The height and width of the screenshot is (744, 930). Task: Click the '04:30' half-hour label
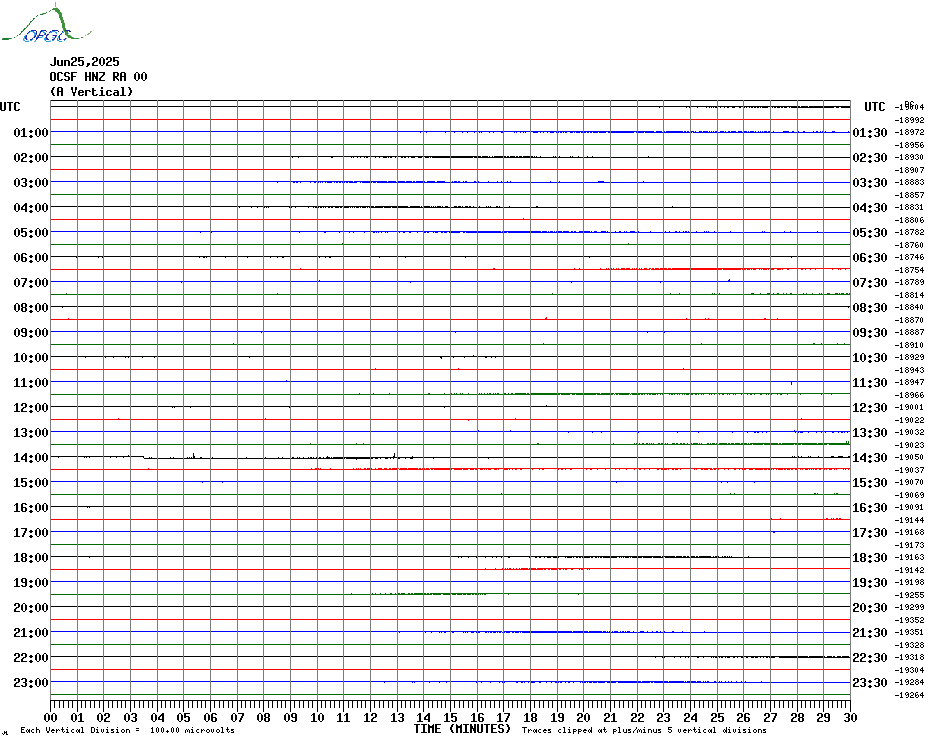pos(870,208)
